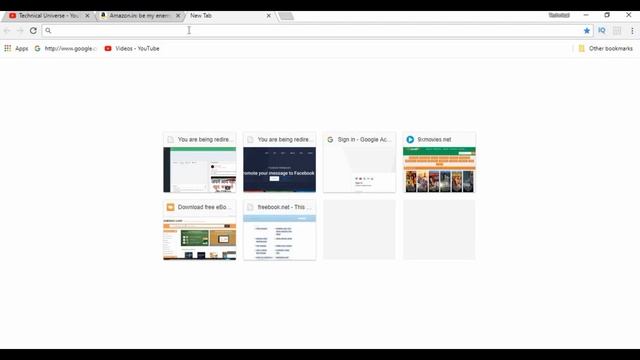Close the New Tab tab
This screenshot has height=360, width=640.
coord(269,16)
